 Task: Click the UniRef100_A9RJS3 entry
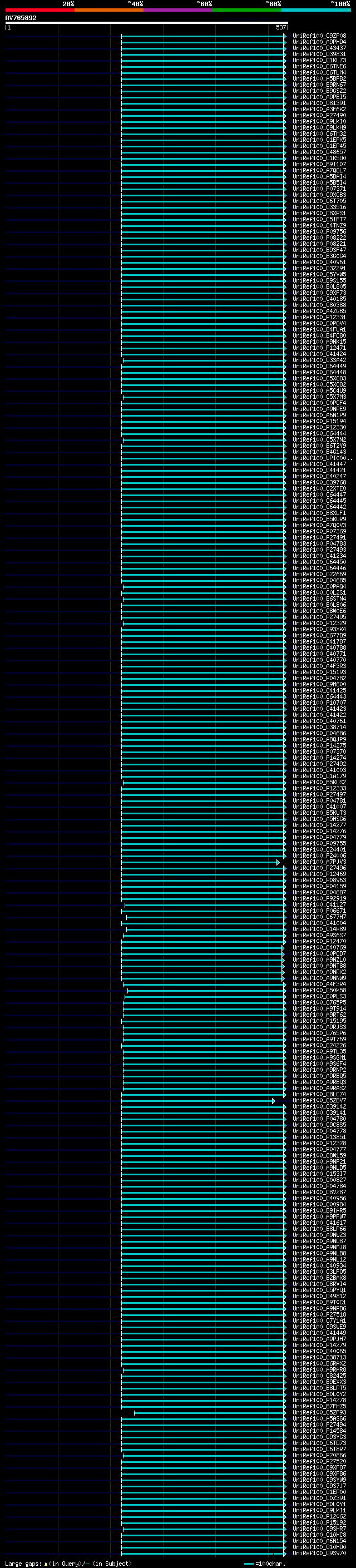tap(319, 1027)
